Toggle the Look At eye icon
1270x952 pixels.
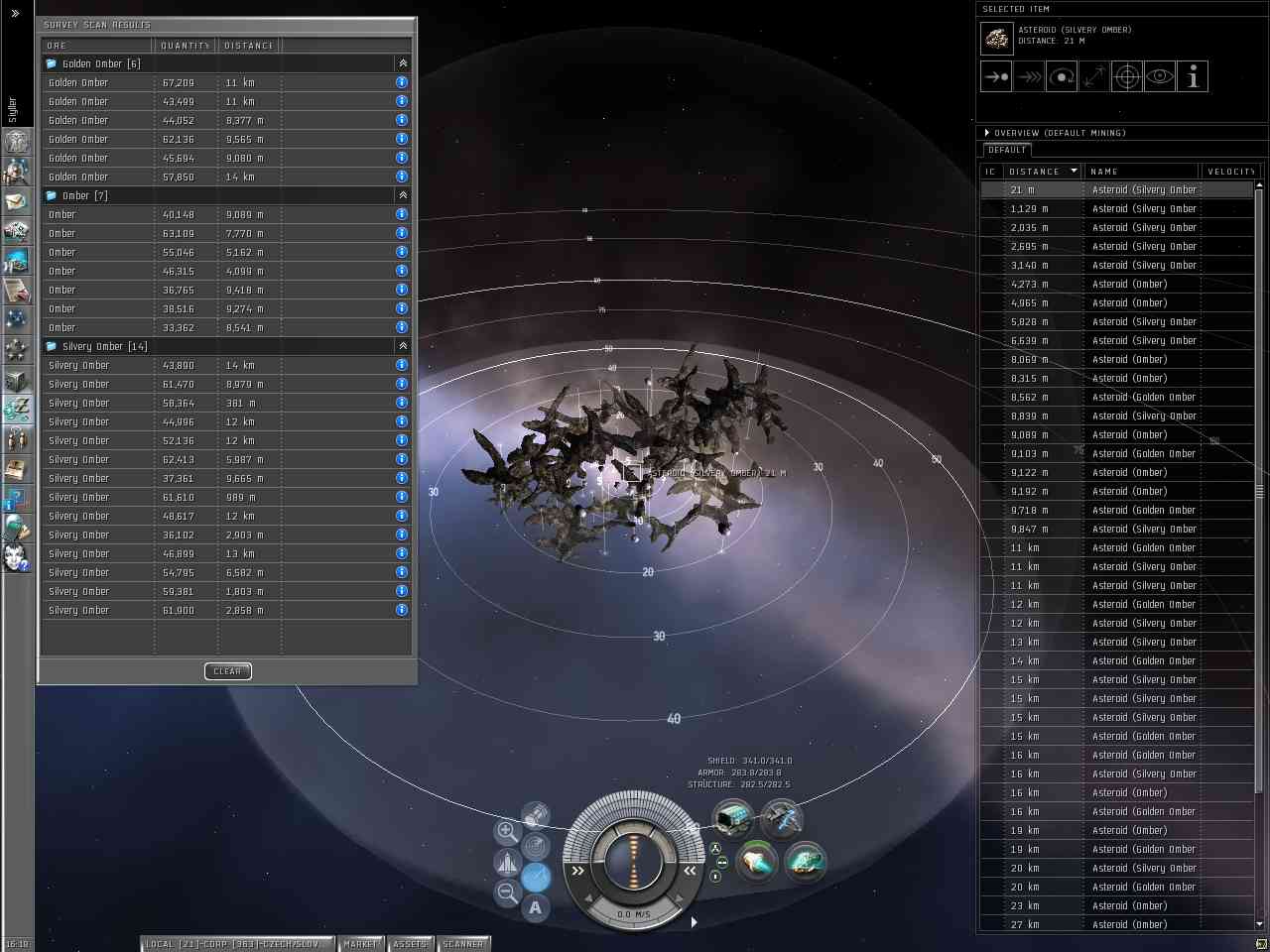click(1160, 76)
